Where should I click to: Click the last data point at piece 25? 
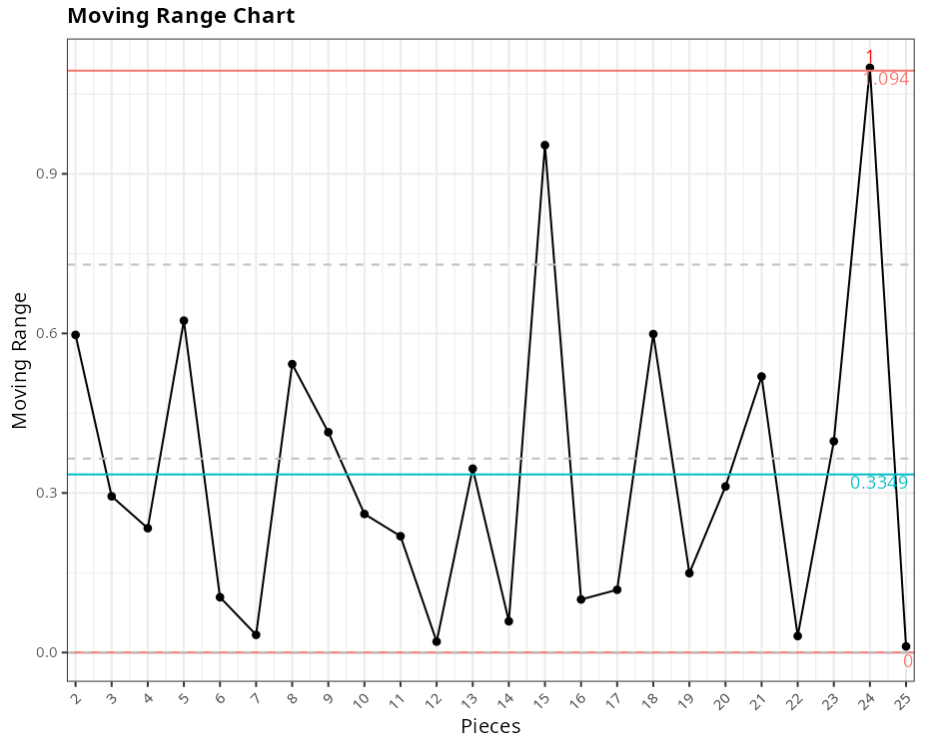(906, 646)
